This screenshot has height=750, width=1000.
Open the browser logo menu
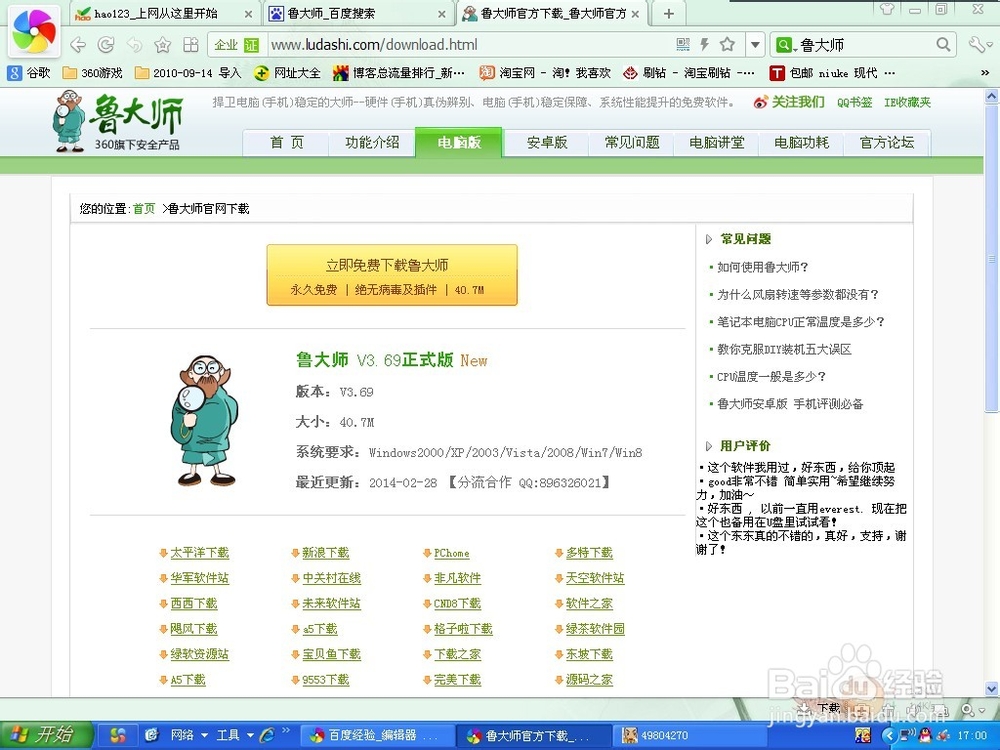(x=34, y=31)
